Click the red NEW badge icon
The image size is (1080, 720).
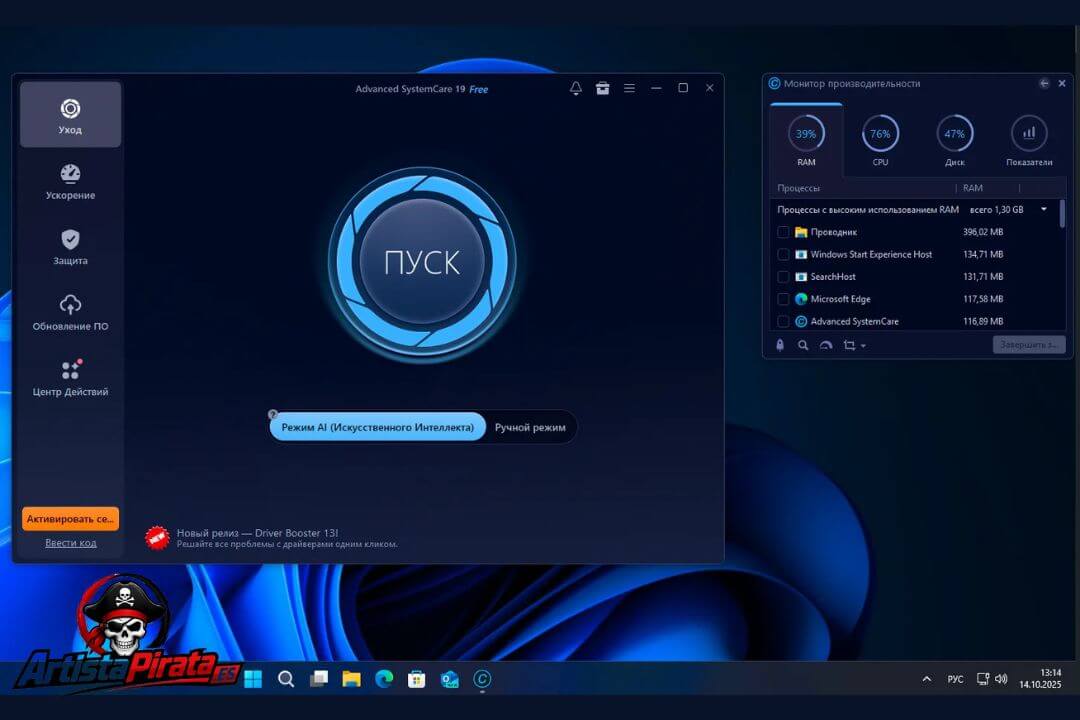coord(157,538)
